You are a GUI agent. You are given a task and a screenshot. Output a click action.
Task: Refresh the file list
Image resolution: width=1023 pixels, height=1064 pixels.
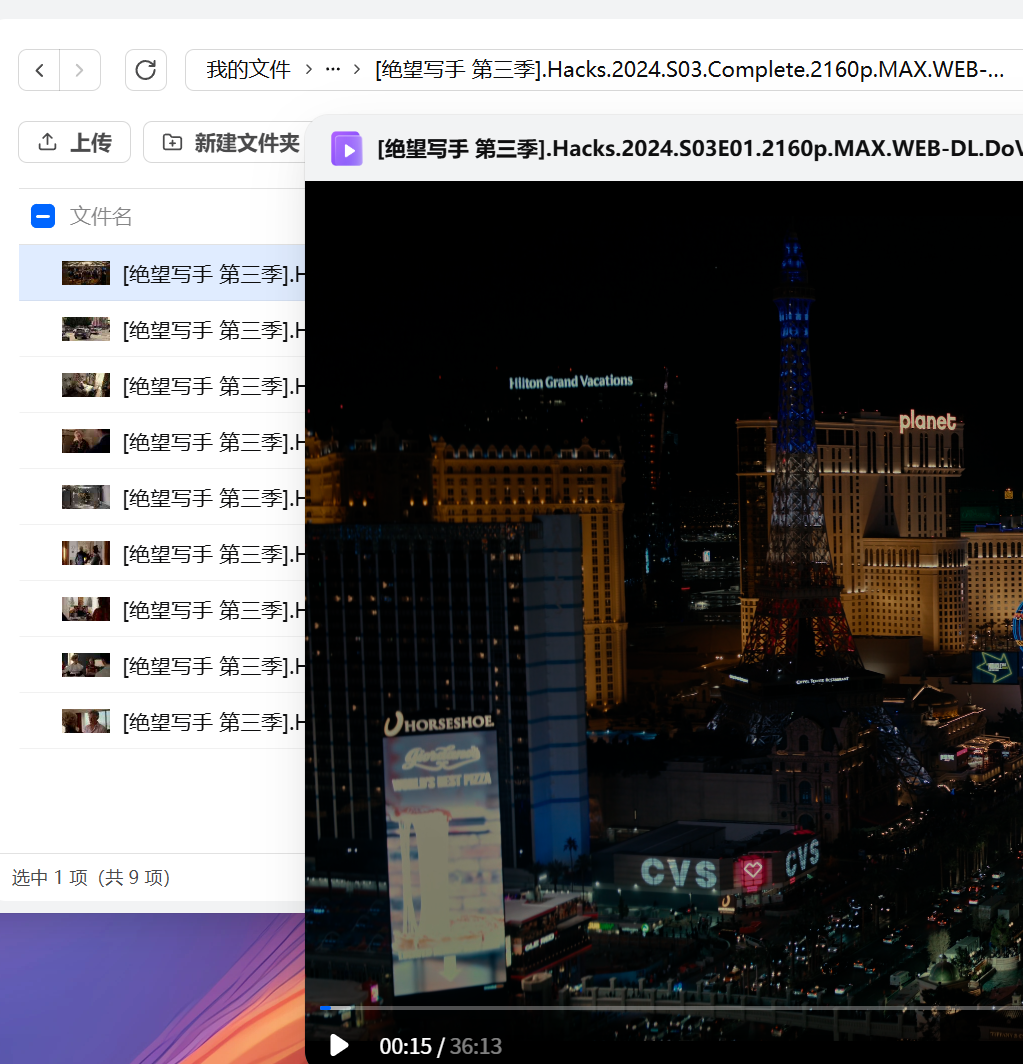(146, 70)
